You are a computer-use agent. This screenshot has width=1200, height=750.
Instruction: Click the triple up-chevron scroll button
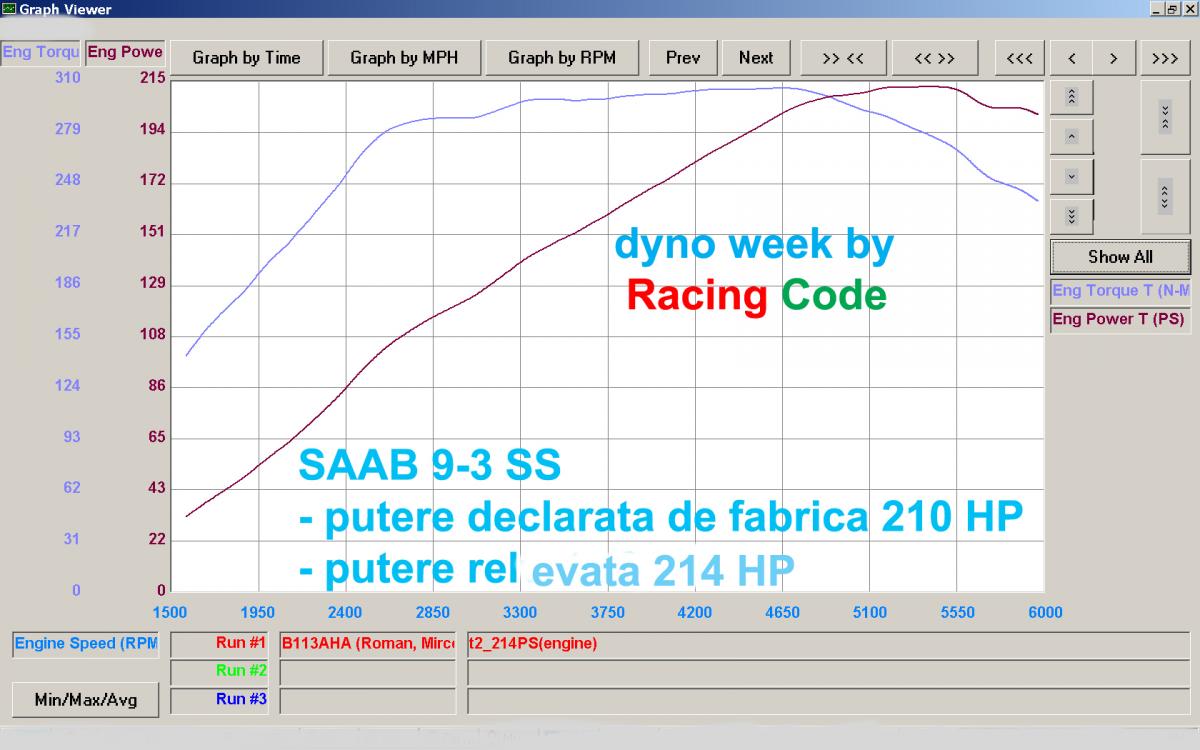tap(1072, 97)
